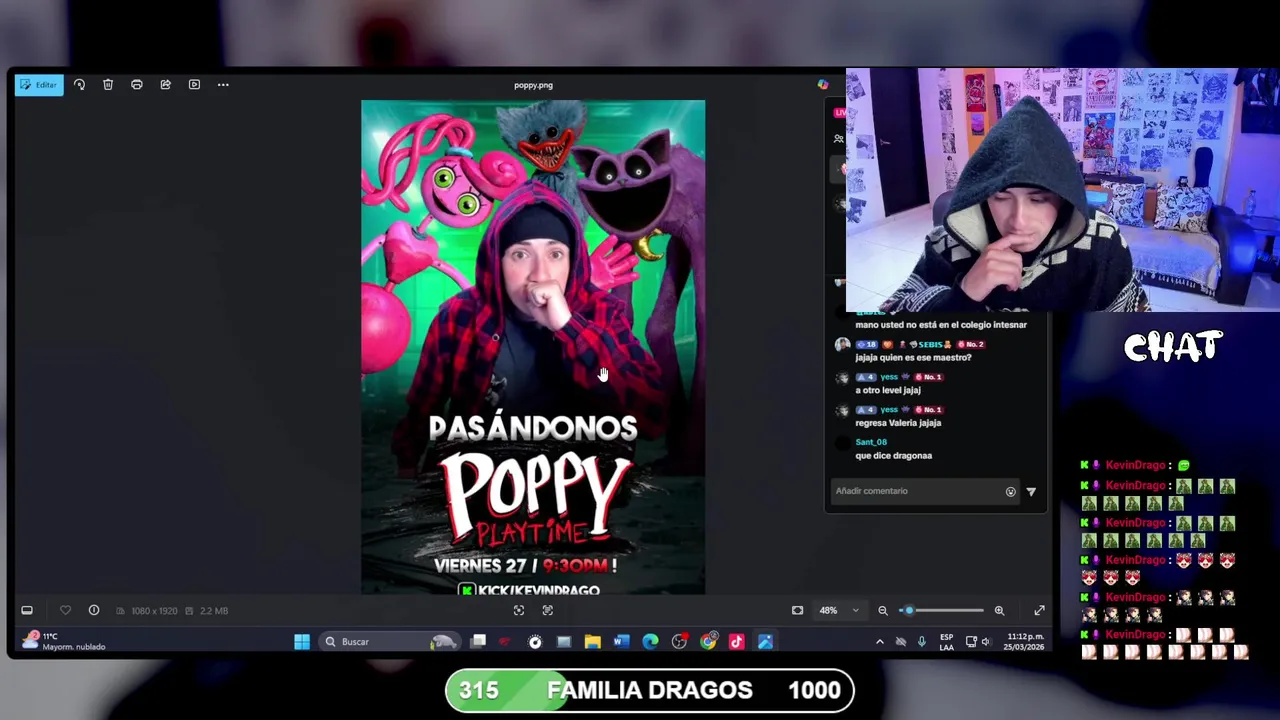Open the Photos app taskbar icon
1280x720 pixels.
coord(765,642)
